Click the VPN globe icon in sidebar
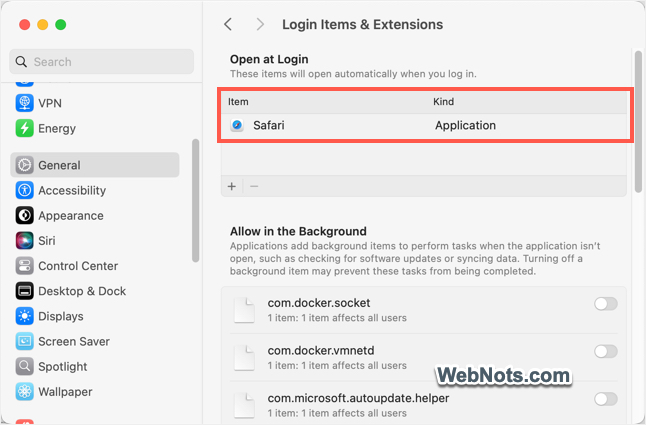Viewport: 646px width, 425px height. pyautogui.click(x=24, y=103)
